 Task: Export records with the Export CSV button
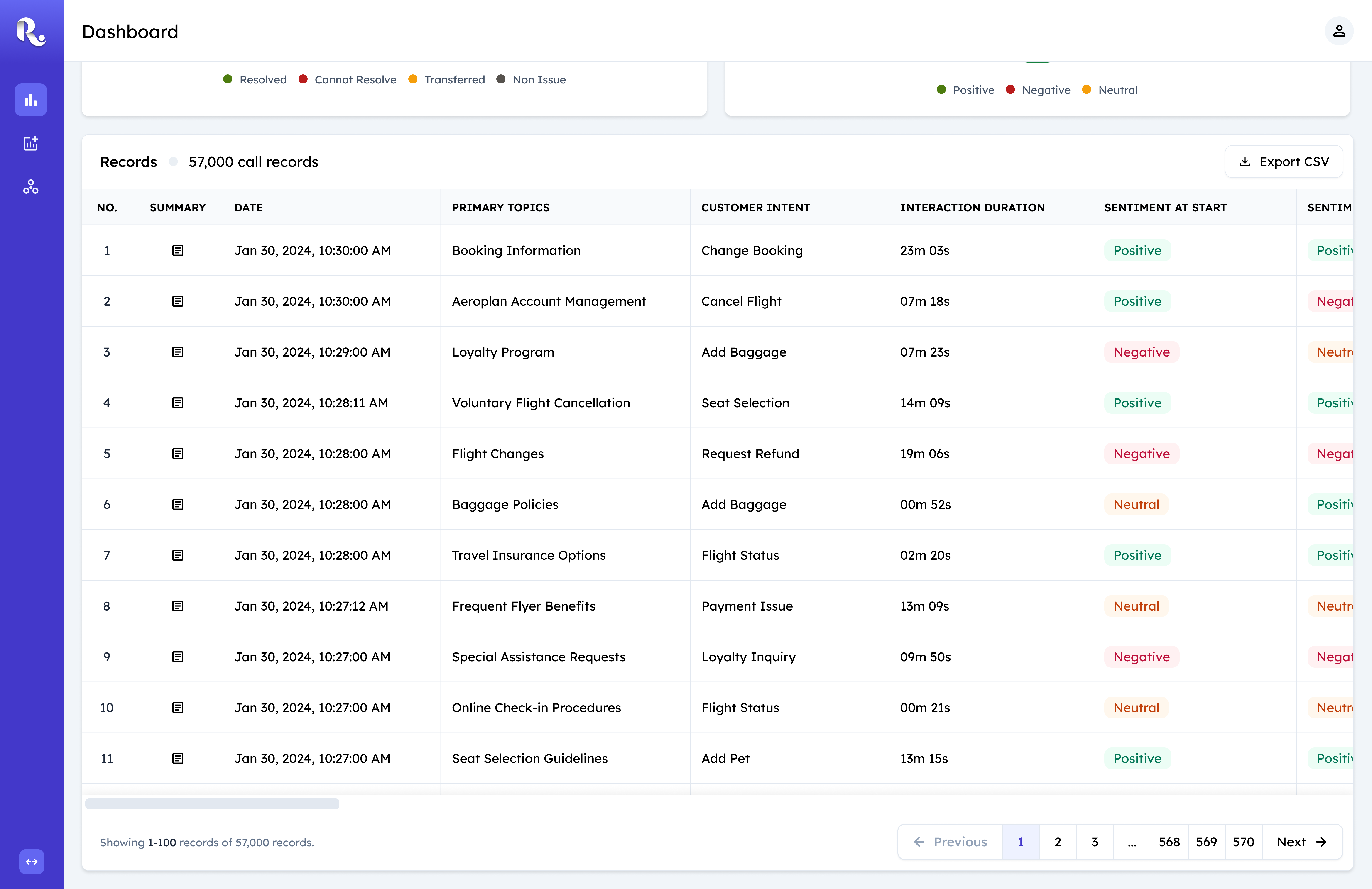point(1284,162)
